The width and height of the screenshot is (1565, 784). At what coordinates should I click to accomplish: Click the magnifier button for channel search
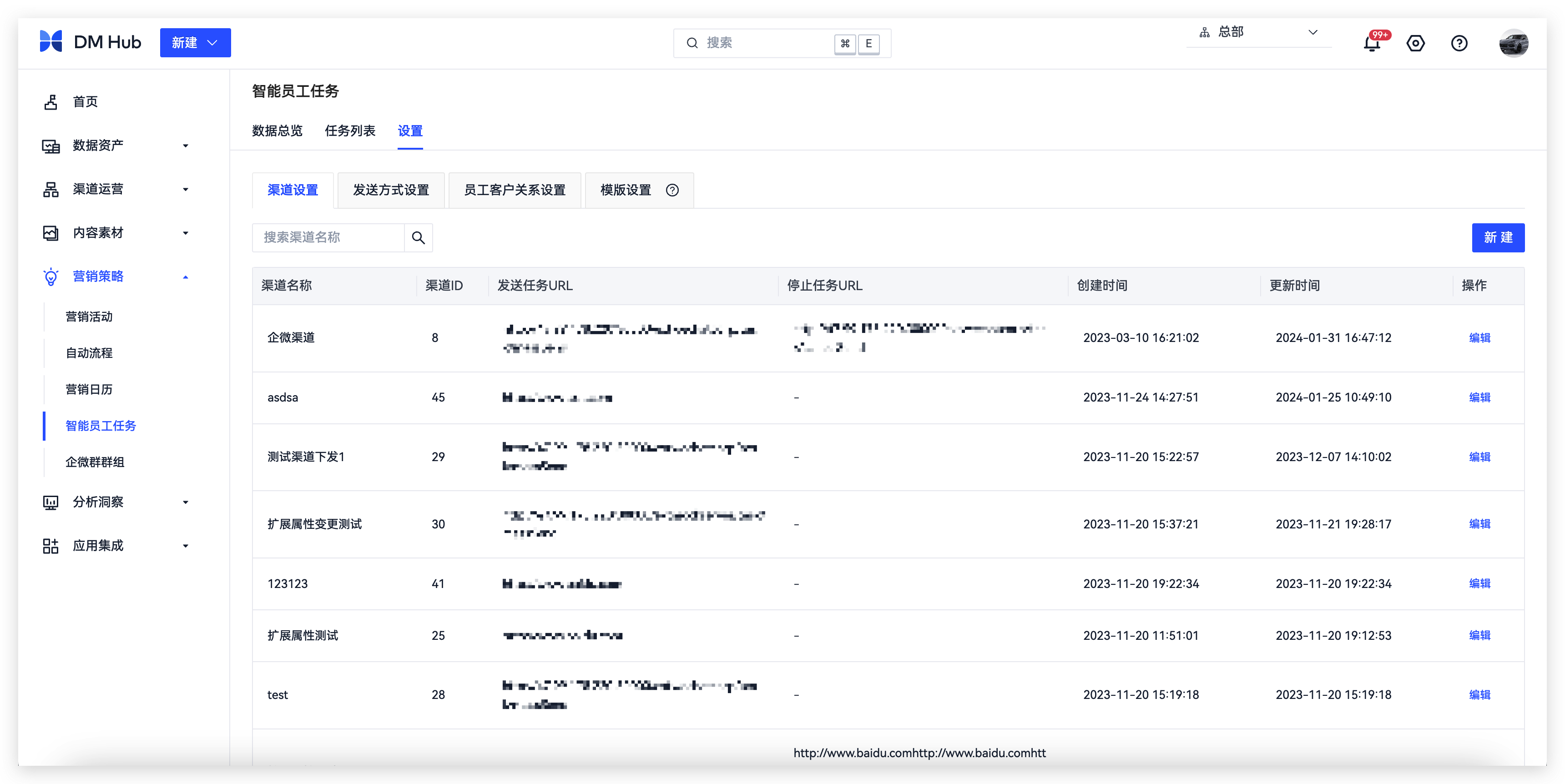pyautogui.click(x=418, y=237)
